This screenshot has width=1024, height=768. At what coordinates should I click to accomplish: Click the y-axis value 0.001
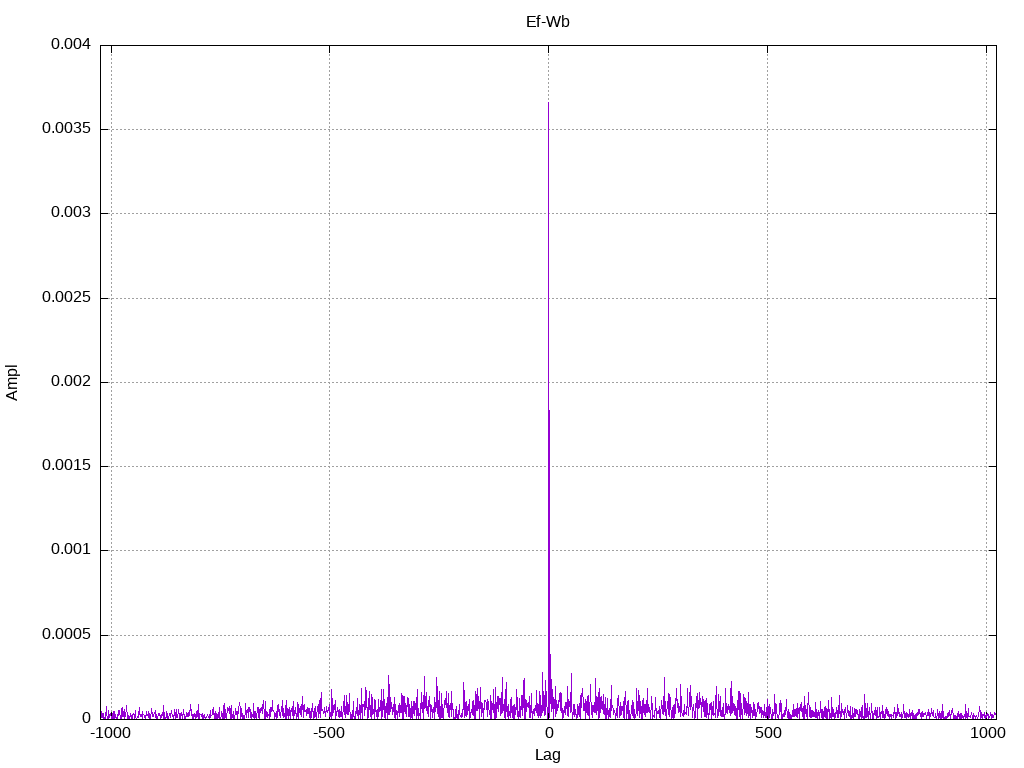pyautogui.click(x=71, y=550)
